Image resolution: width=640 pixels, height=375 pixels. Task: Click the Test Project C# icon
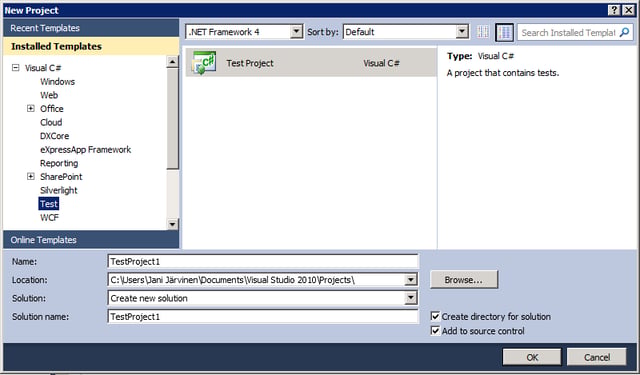tap(204, 63)
